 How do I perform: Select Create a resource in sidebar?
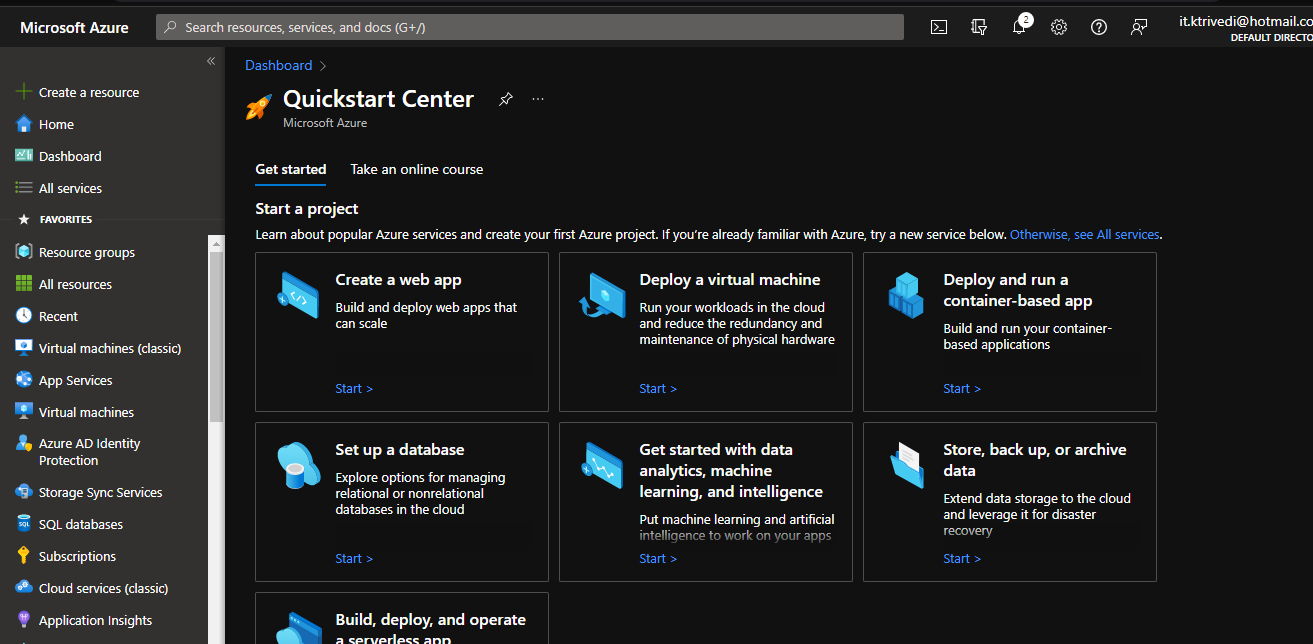pyautogui.click(x=88, y=92)
